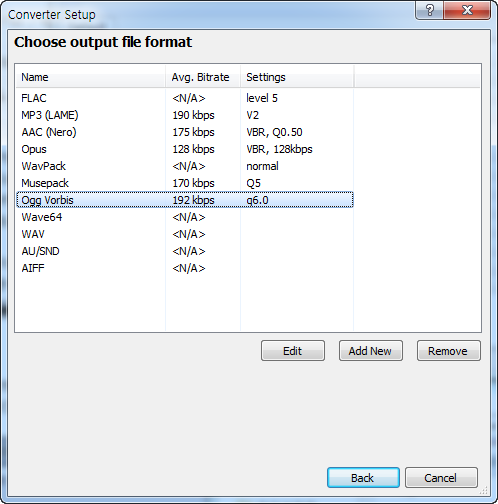Cancel the Converter Setup dialog
498x504 pixels.
click(441, 478)
